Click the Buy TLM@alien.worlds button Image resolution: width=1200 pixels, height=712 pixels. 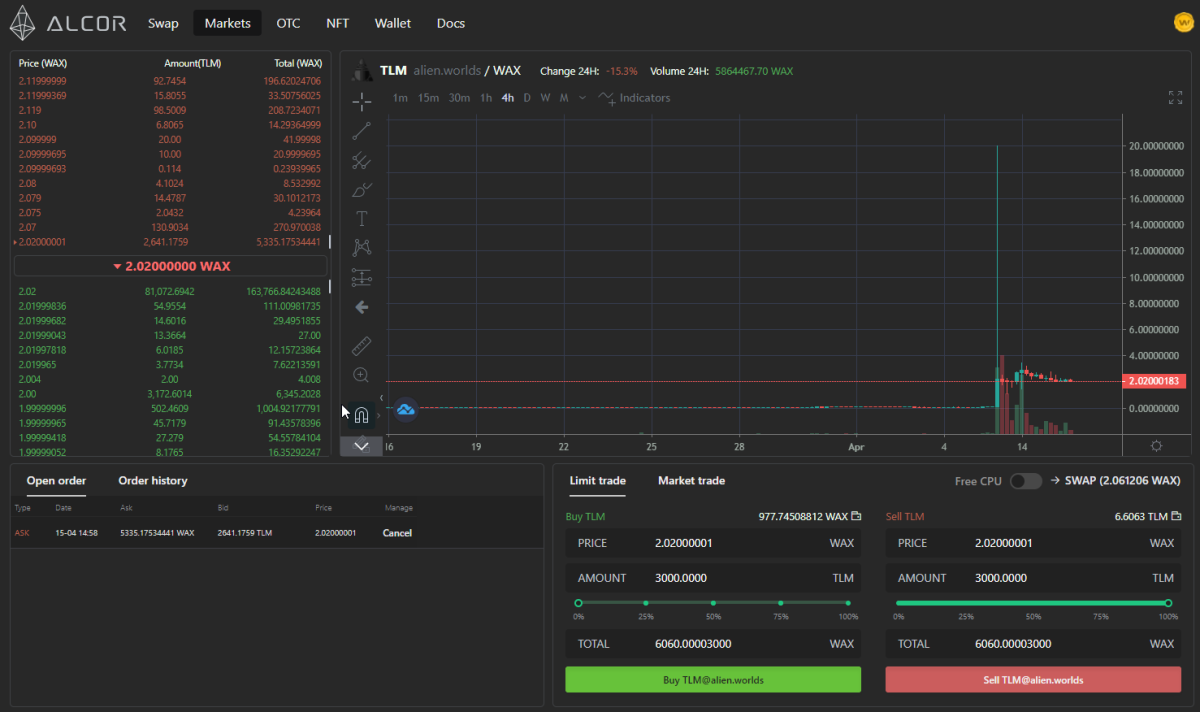pos(713,680)
